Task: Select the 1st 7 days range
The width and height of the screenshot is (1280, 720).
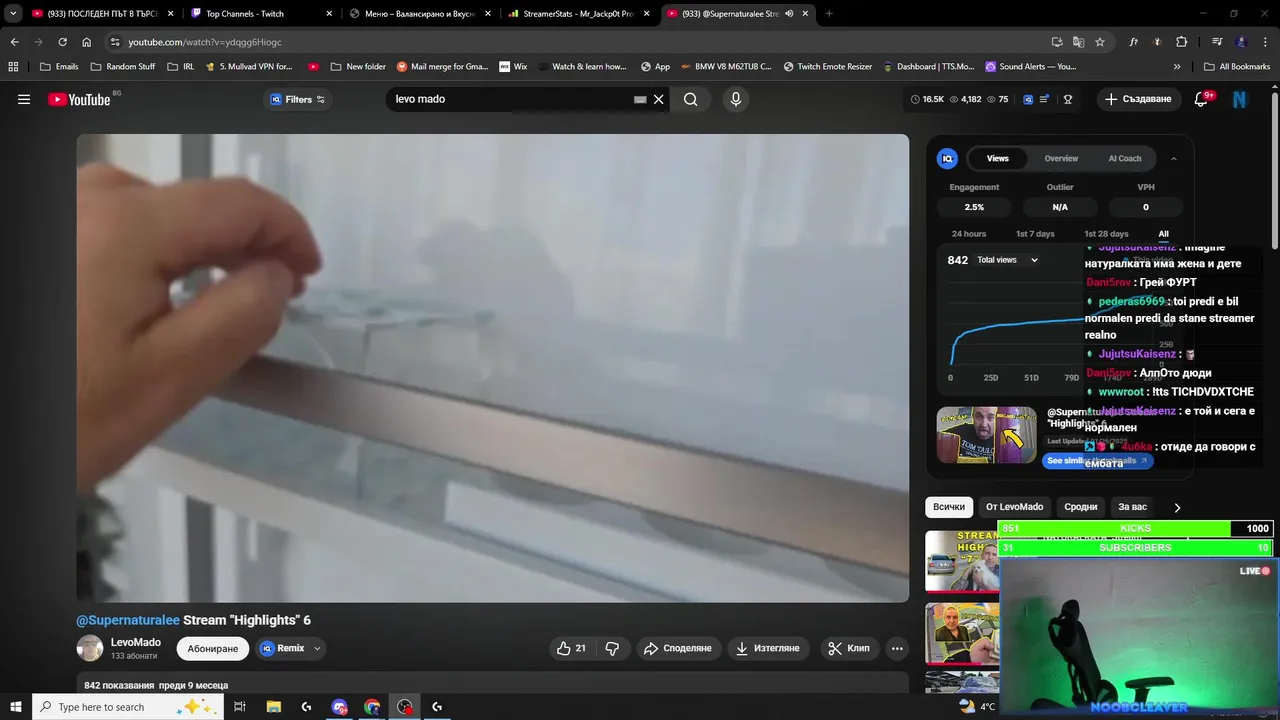Action: point(1035,234)
